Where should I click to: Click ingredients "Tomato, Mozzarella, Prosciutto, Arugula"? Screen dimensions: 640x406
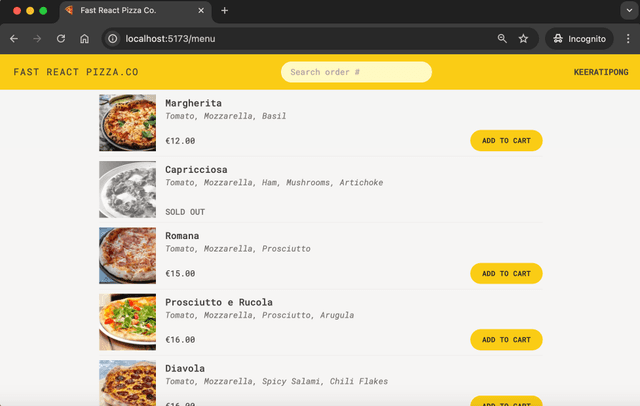click(260, 315)
